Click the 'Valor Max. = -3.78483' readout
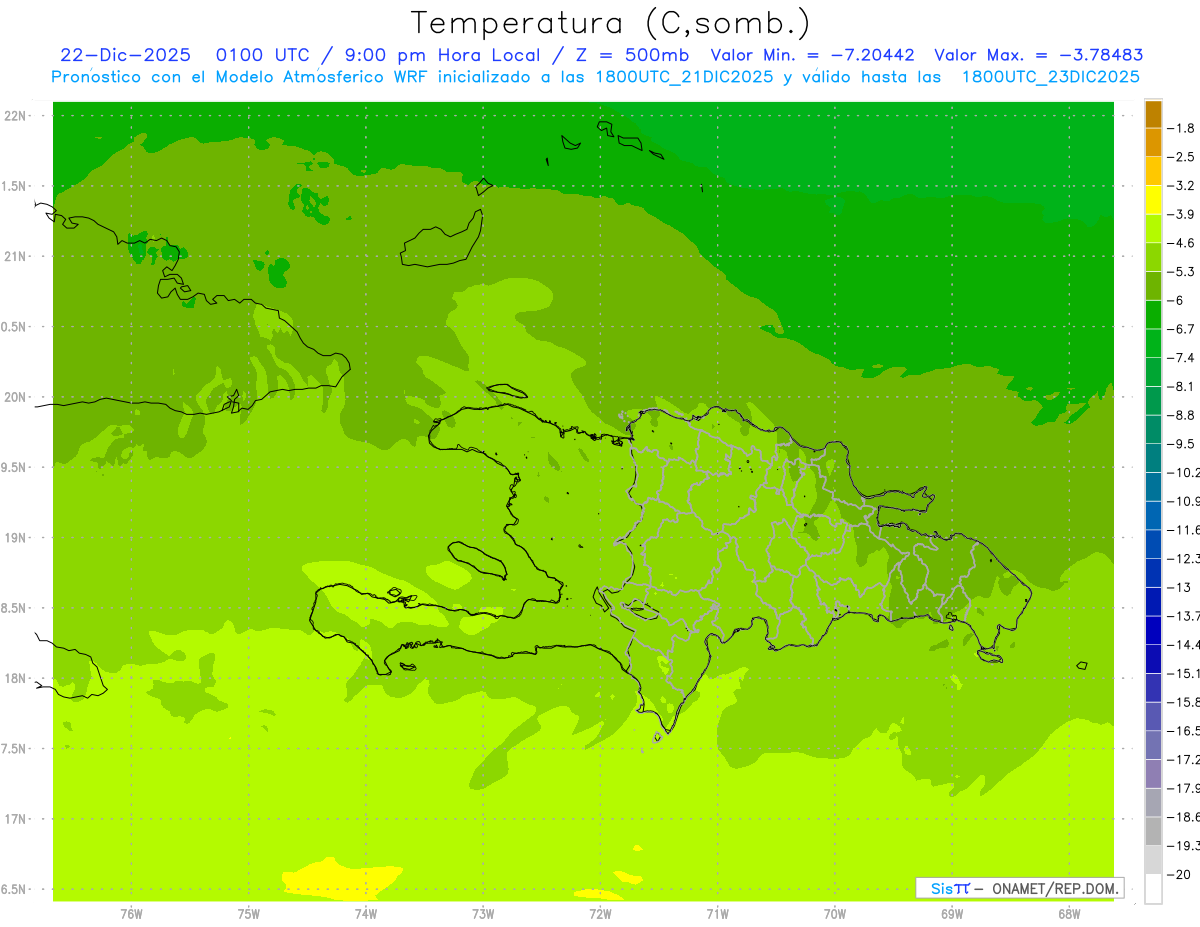The image size is (1200, 927). click(x=1038, y=55)
